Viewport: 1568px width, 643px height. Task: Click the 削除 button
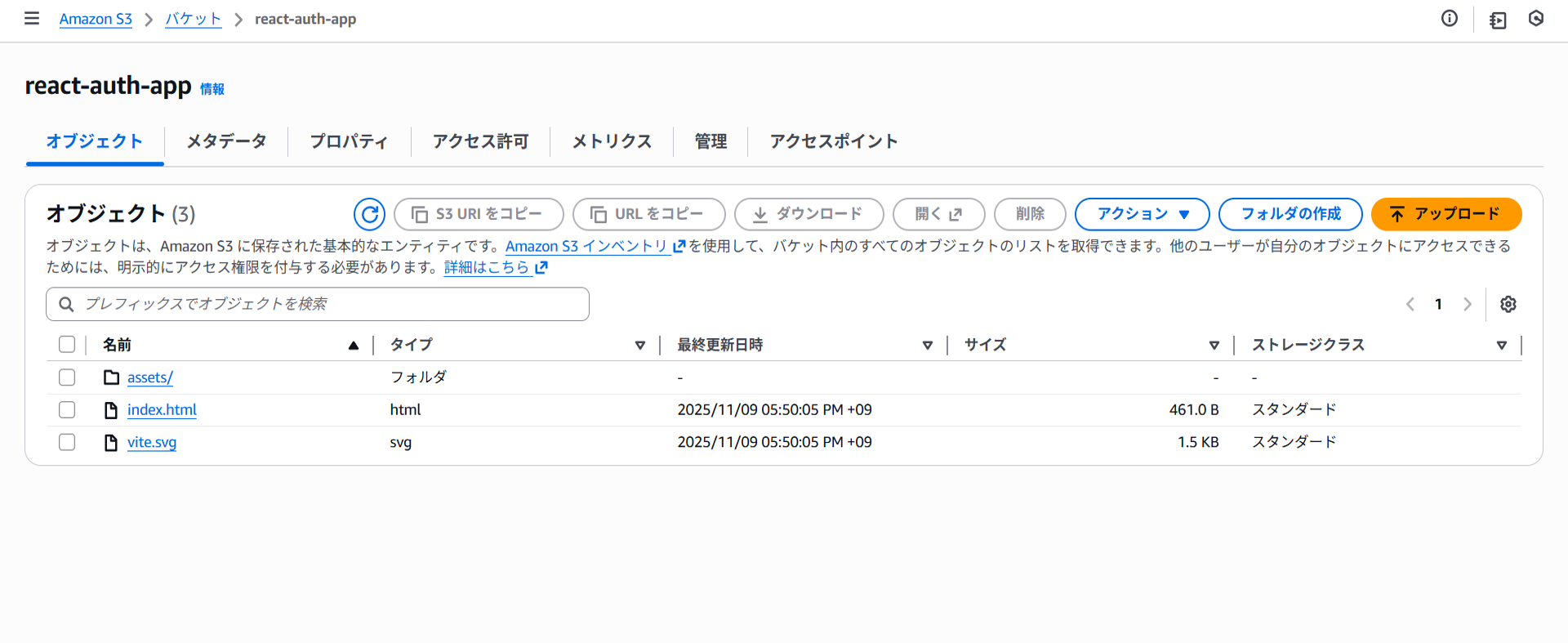[1030, 214]
